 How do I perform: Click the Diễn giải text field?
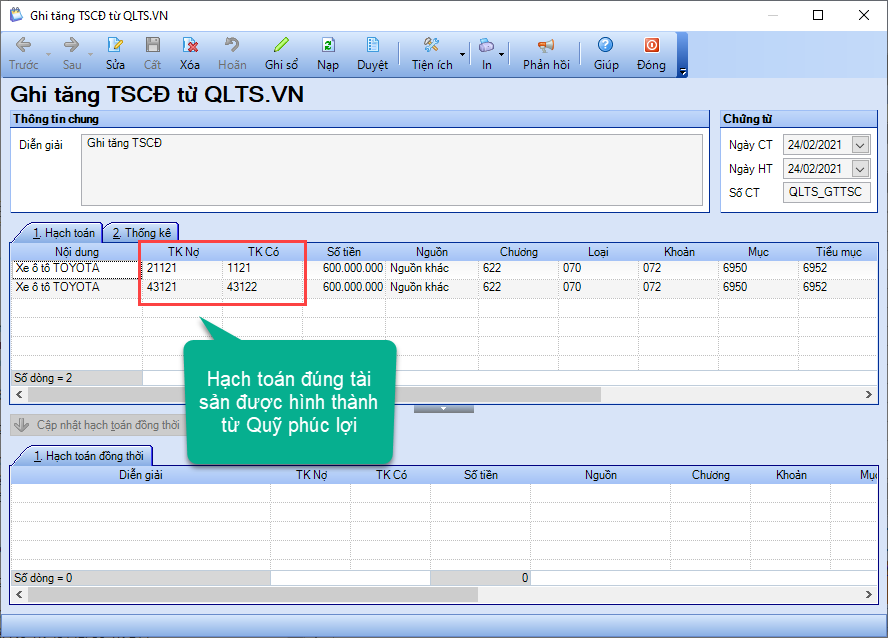(392, 170)
